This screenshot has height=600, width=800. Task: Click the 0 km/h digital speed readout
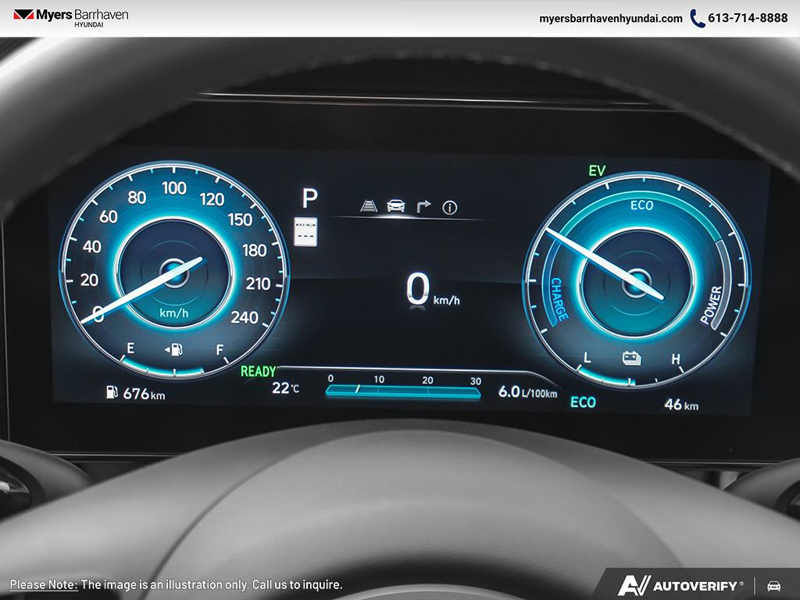tap(432, 289)
